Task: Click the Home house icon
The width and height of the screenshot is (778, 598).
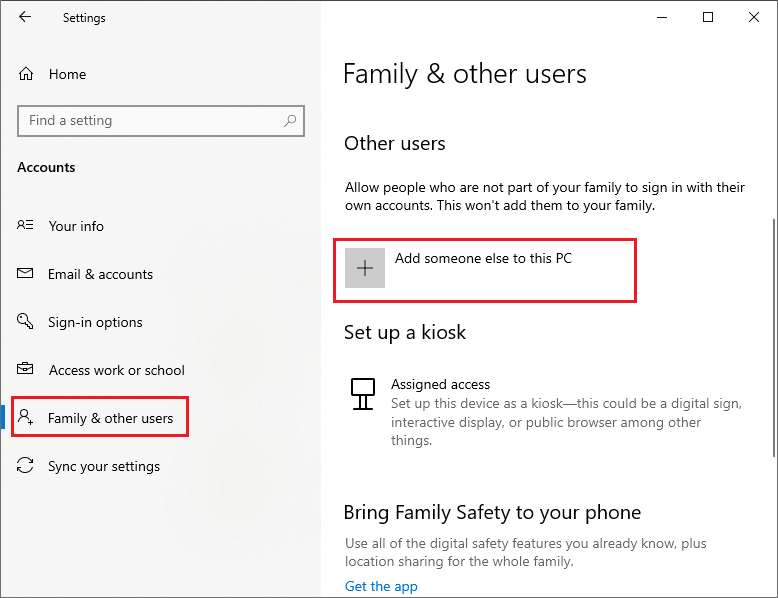Action: tap(26, 74)
